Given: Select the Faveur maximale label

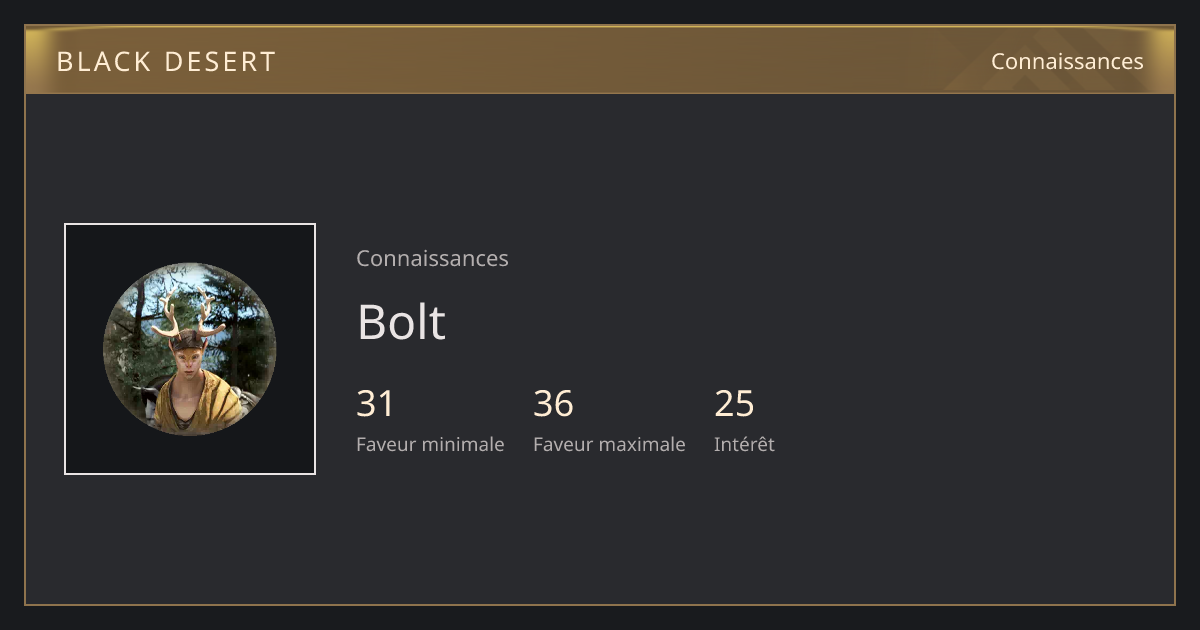Looking at the screenshot, I should click(x=609, y=444).
